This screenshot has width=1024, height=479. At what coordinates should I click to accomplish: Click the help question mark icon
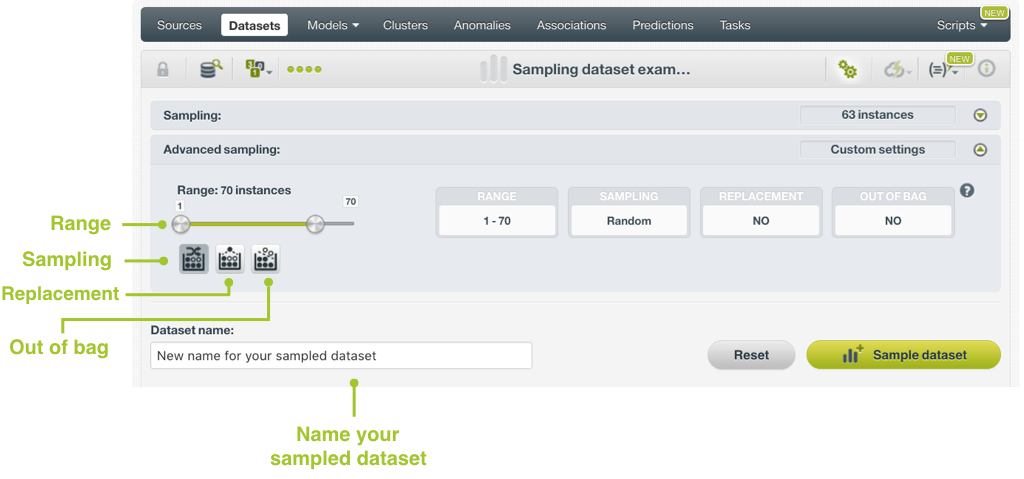pyautogui.click(x=967, y=191)
